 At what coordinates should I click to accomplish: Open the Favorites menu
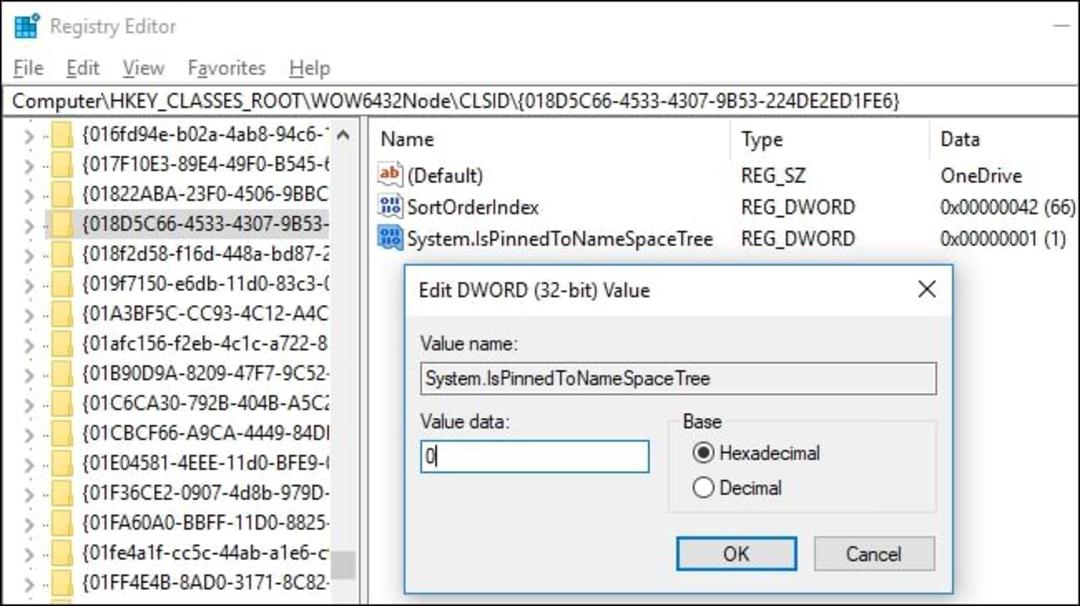pyautogui.click(x=227, y=67)
